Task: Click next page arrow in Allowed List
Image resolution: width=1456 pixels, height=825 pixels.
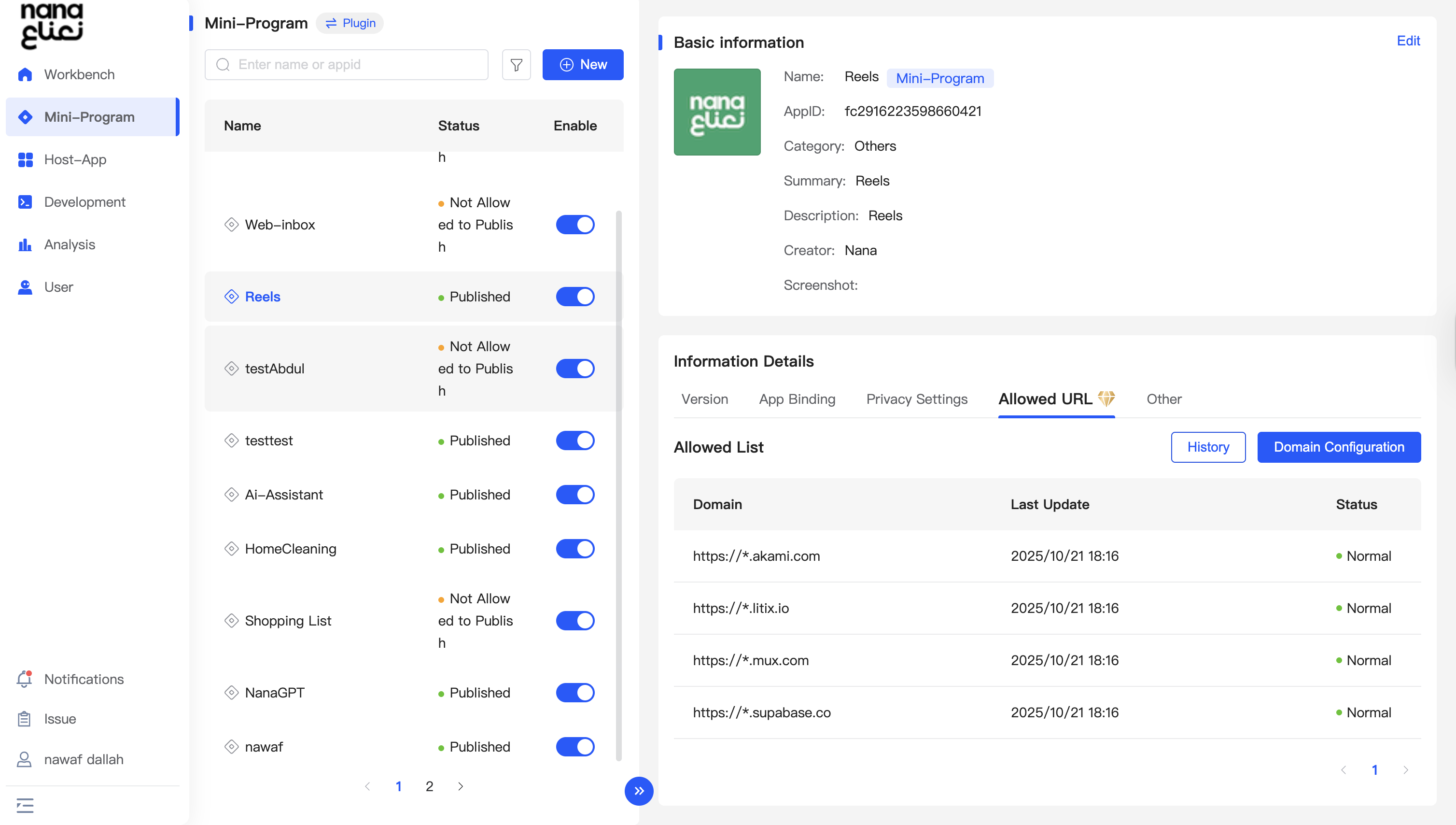Action: [1406, 770]
